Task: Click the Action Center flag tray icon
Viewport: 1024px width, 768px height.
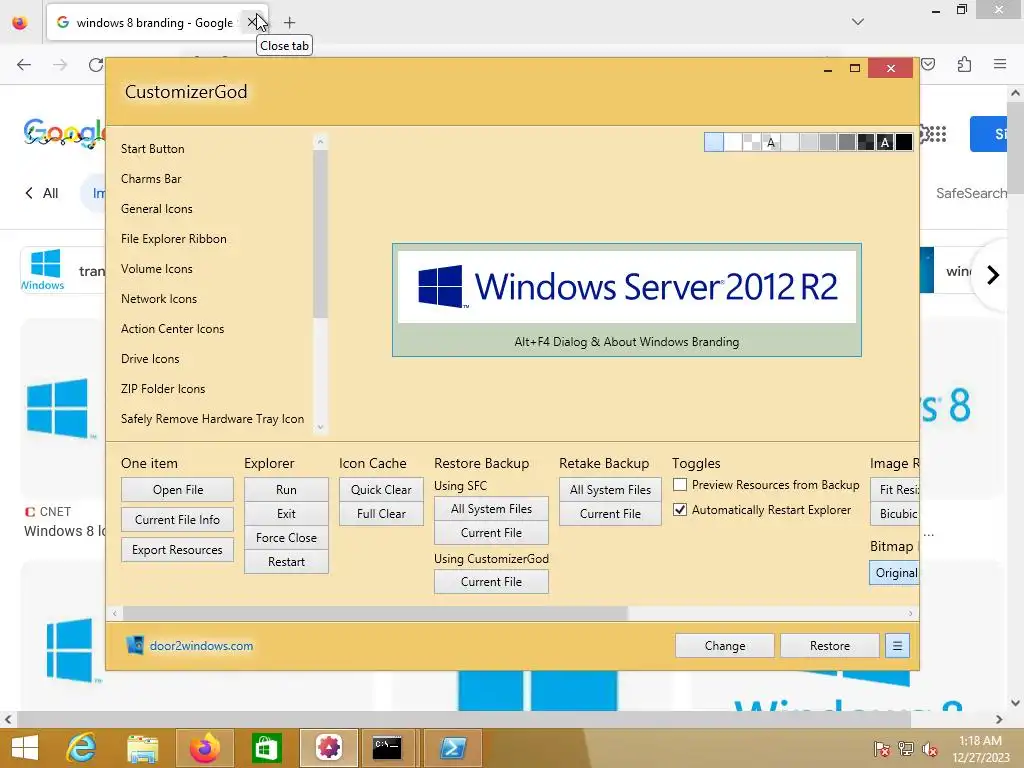Action: 882,749
